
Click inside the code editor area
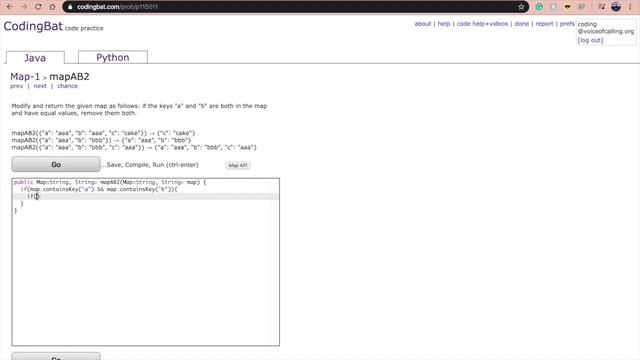[x=146, y=262]
